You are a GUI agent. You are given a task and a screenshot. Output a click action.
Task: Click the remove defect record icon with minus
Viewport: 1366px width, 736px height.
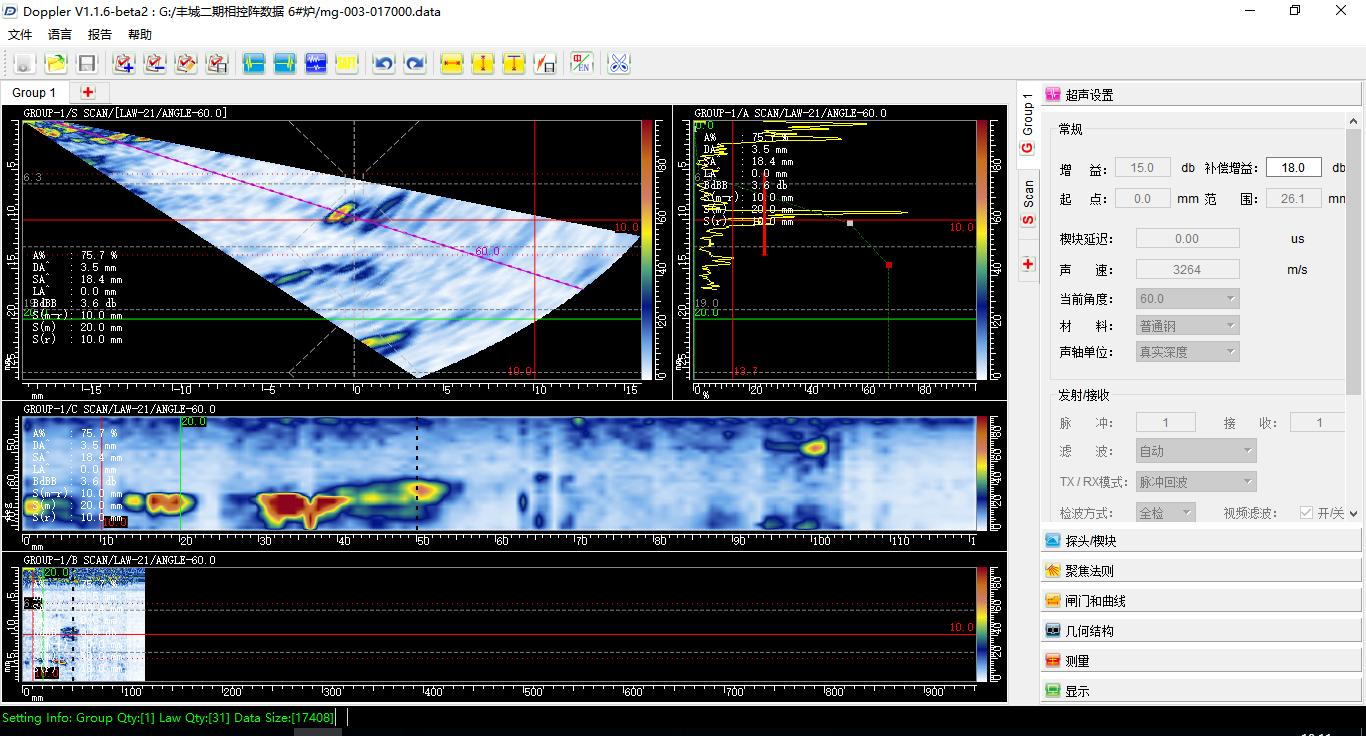(x=155, y=64)
